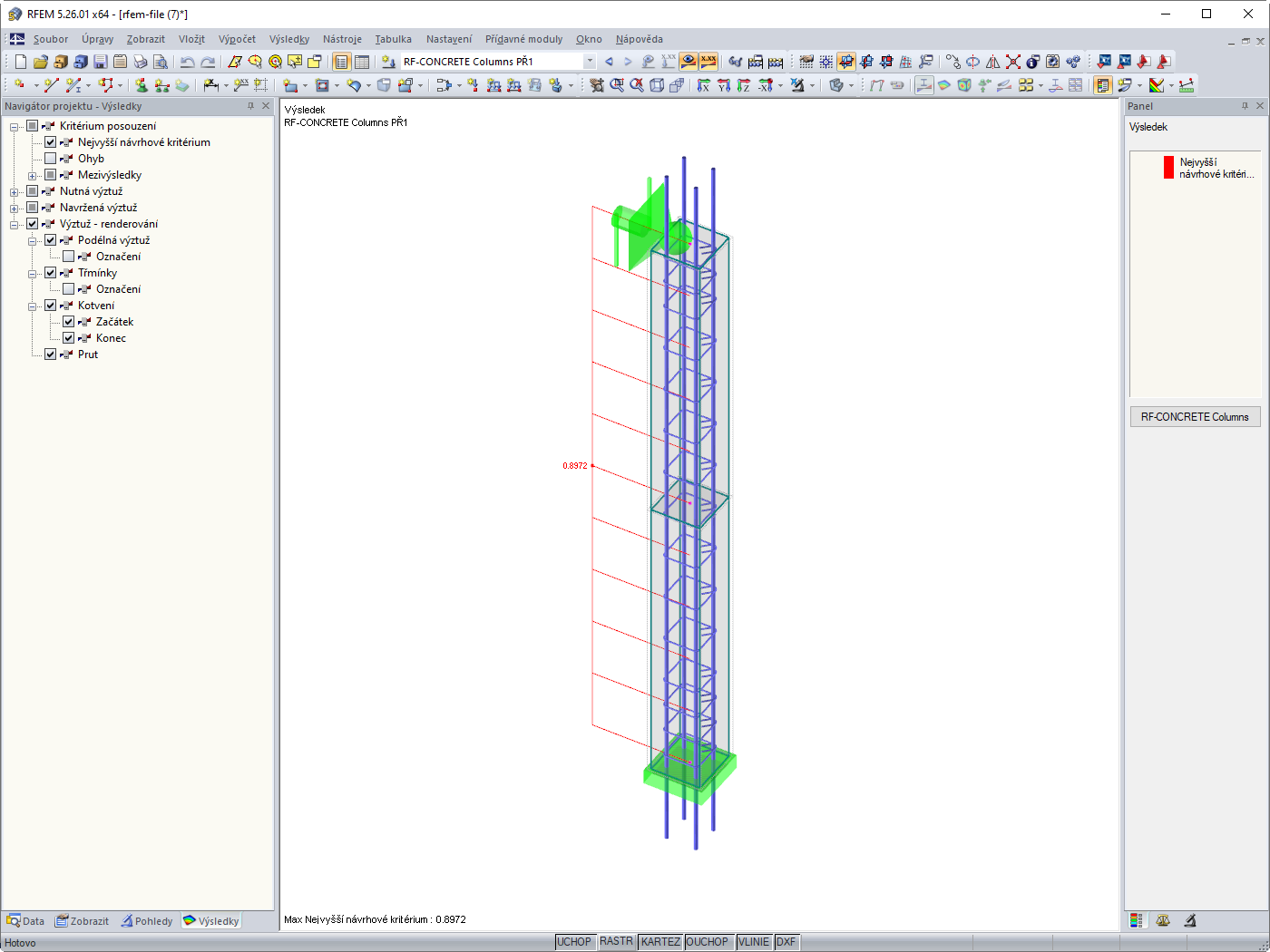Toggle the UCHOP snap status button
The height and width of the screenshot is (952, 1270).
pos(574,942)
